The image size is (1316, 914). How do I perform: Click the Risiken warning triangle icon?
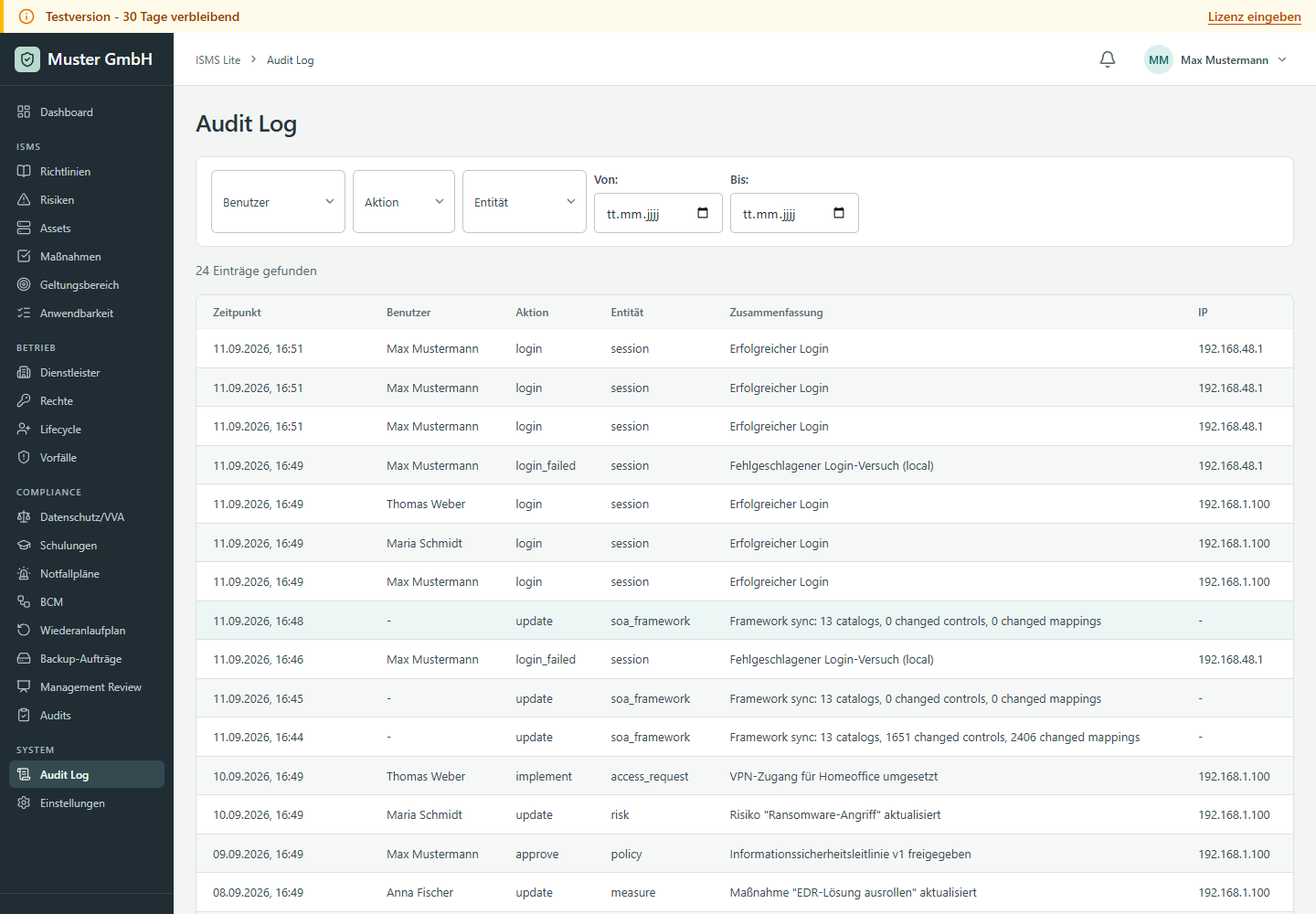[x=24, y=199]
